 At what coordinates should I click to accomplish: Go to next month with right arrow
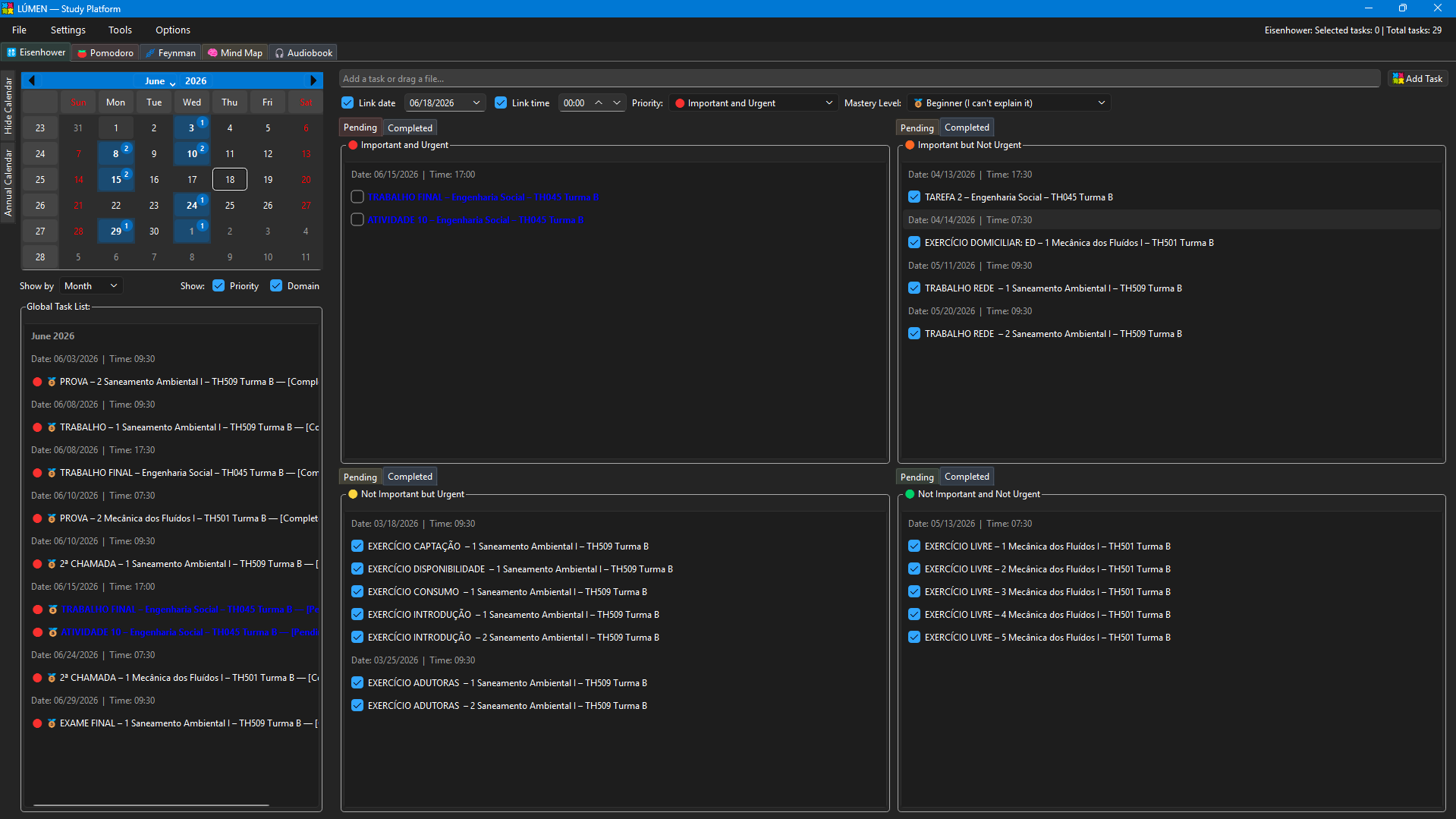[x=313, y=80]
